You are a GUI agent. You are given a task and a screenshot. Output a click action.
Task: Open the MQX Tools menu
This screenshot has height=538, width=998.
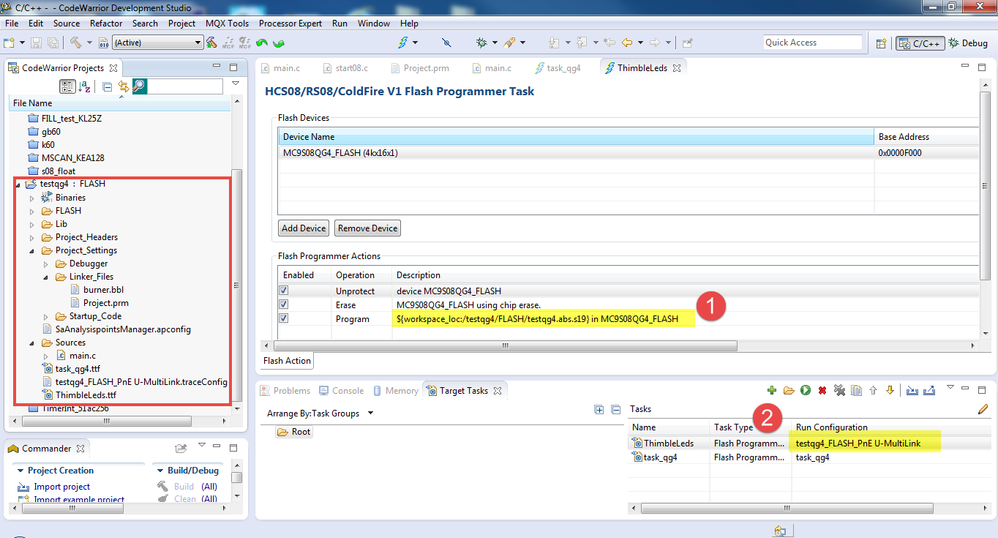pos(227,24)
